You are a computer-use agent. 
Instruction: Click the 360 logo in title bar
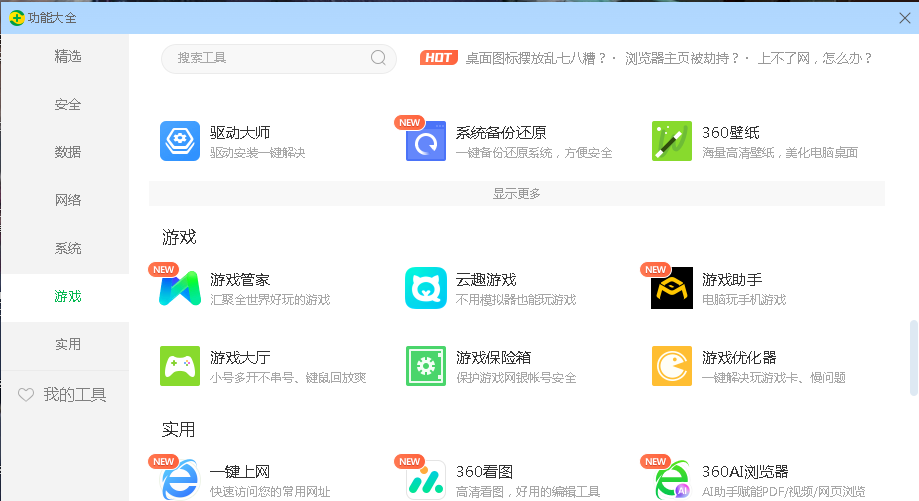(16, 18)
